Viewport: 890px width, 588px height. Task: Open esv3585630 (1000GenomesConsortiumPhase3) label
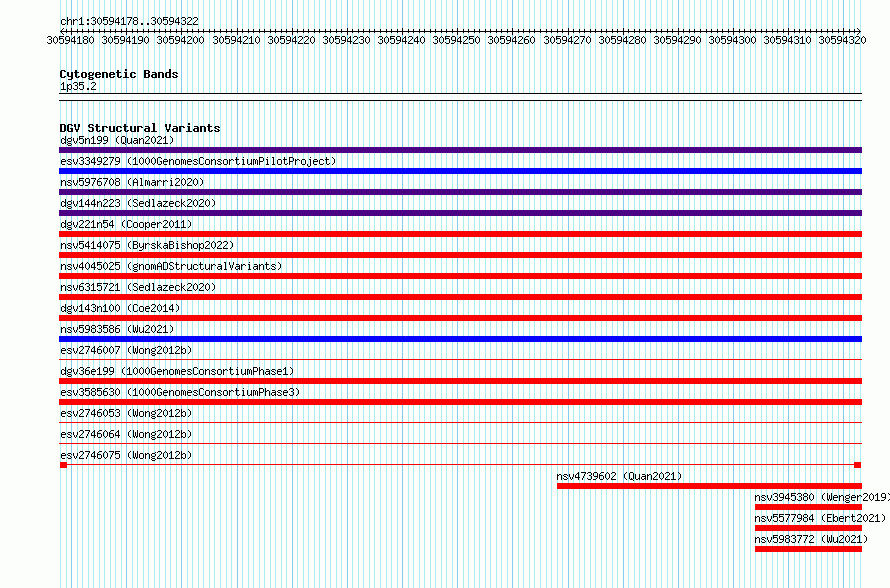pyautogui.click(x=180, y=392)
